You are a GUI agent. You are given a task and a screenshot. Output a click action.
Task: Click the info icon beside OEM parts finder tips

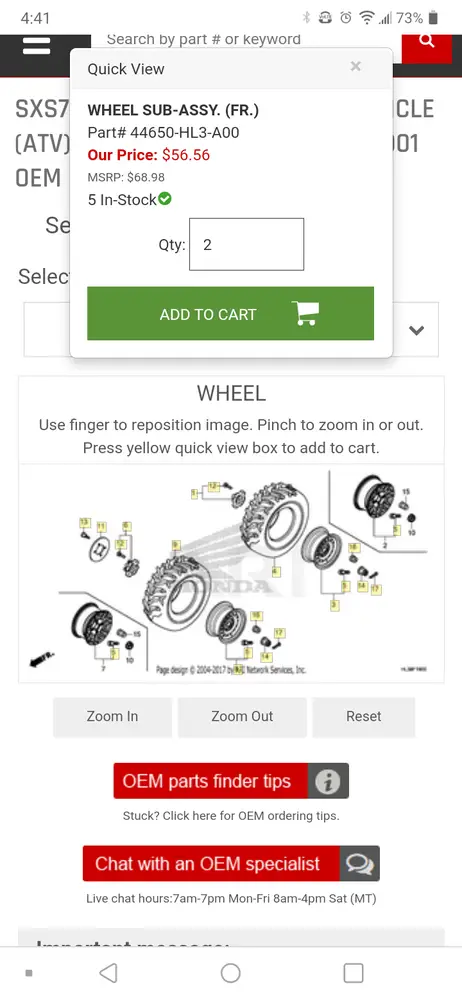pyautogui.click(x=328, y=781)
